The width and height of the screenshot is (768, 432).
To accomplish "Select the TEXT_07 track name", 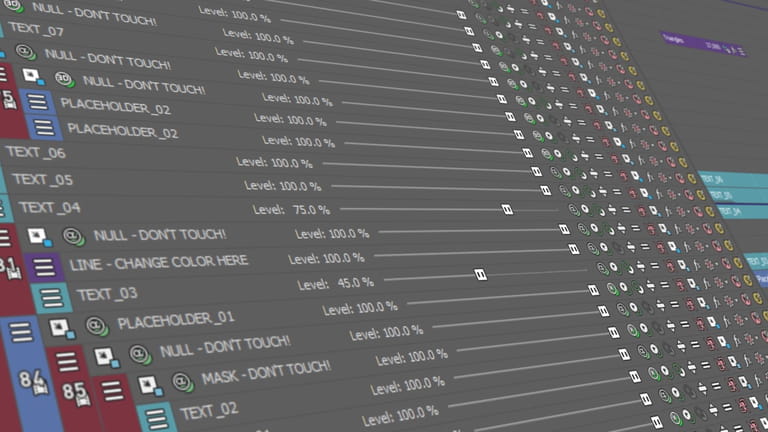I will click(x=35, y=30).
